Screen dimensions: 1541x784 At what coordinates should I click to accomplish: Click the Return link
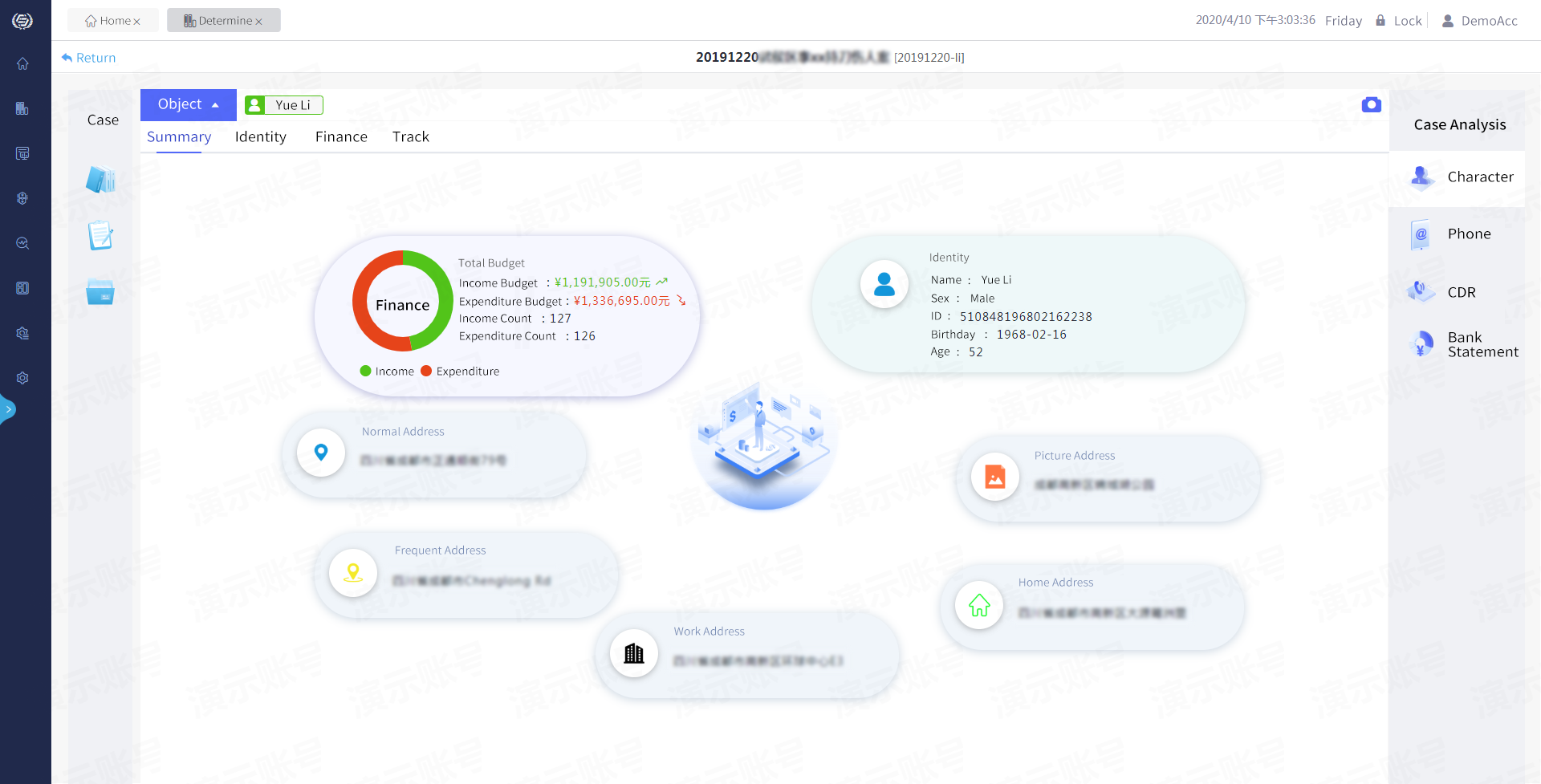point(88,58)
